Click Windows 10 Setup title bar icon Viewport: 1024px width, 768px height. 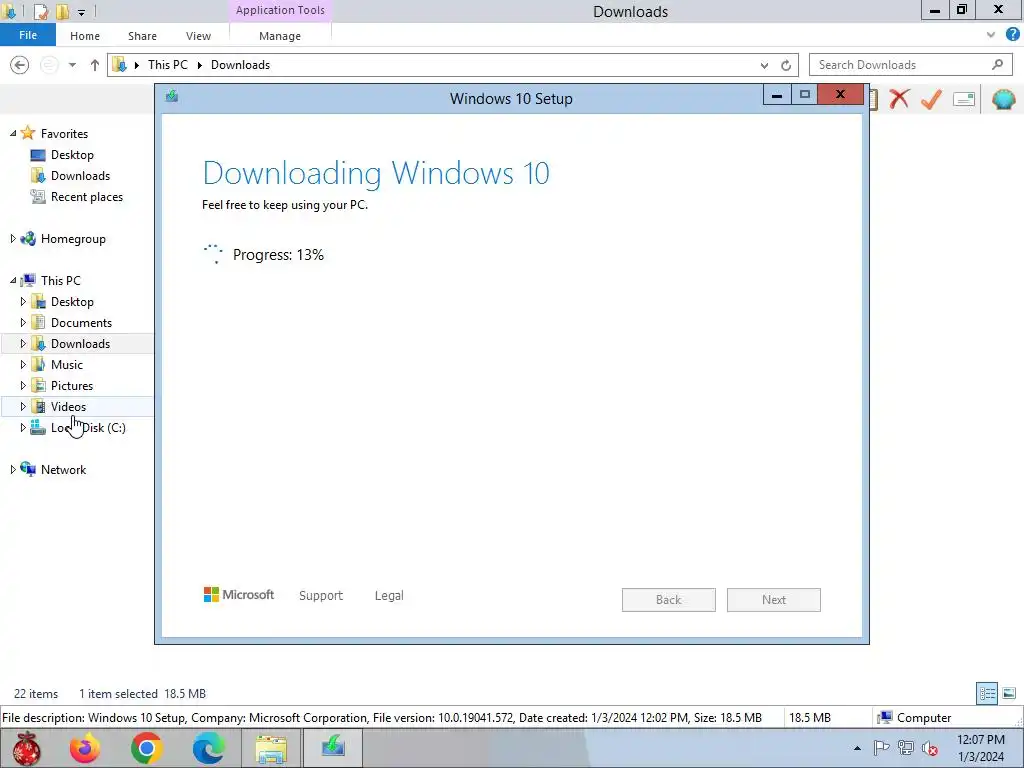172,97
